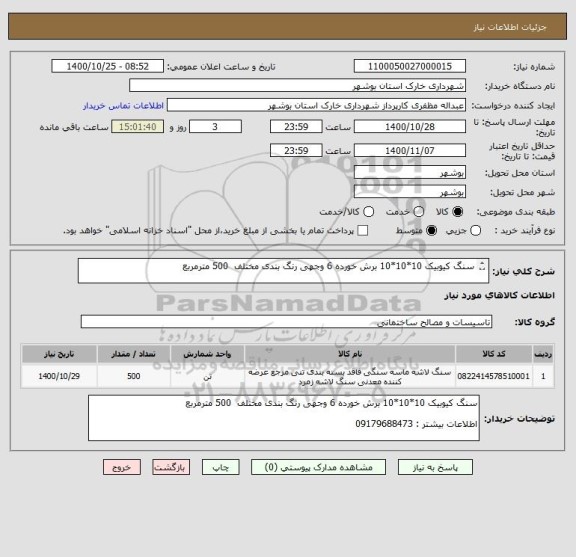Click the تعداد / مقدار column header
The height and width of the screenshot is (557, 576).
click(134, 354)
